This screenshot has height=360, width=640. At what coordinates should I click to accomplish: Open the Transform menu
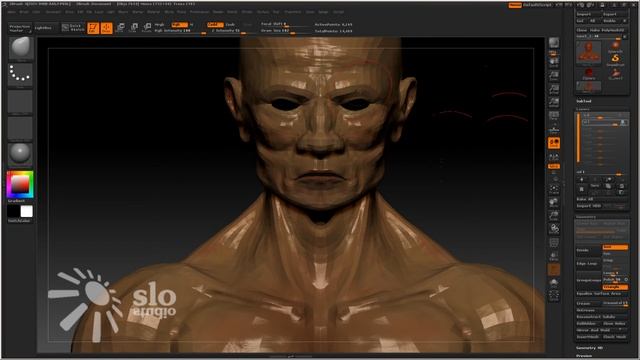[x=293, y=12]
